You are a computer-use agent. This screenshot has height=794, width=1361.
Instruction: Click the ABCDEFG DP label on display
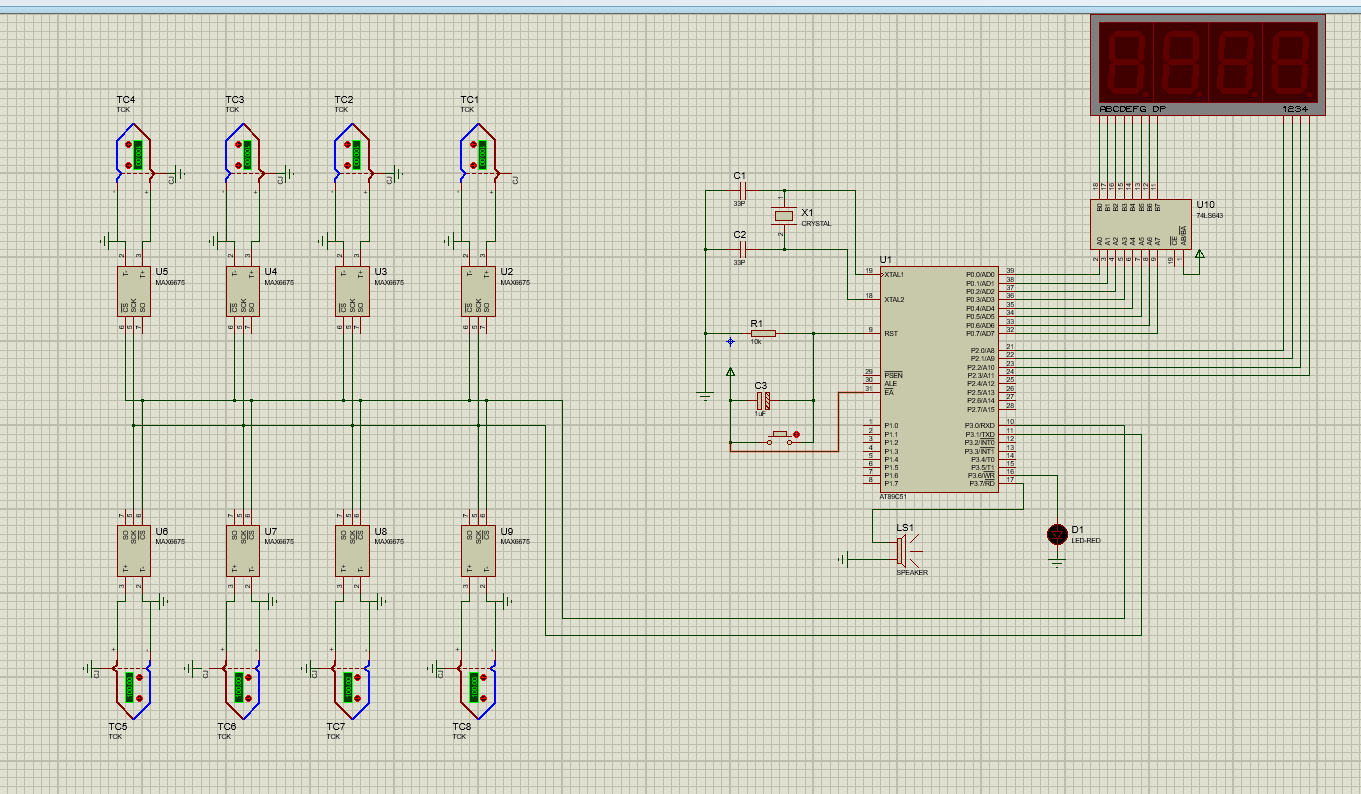pos(1132,109)
